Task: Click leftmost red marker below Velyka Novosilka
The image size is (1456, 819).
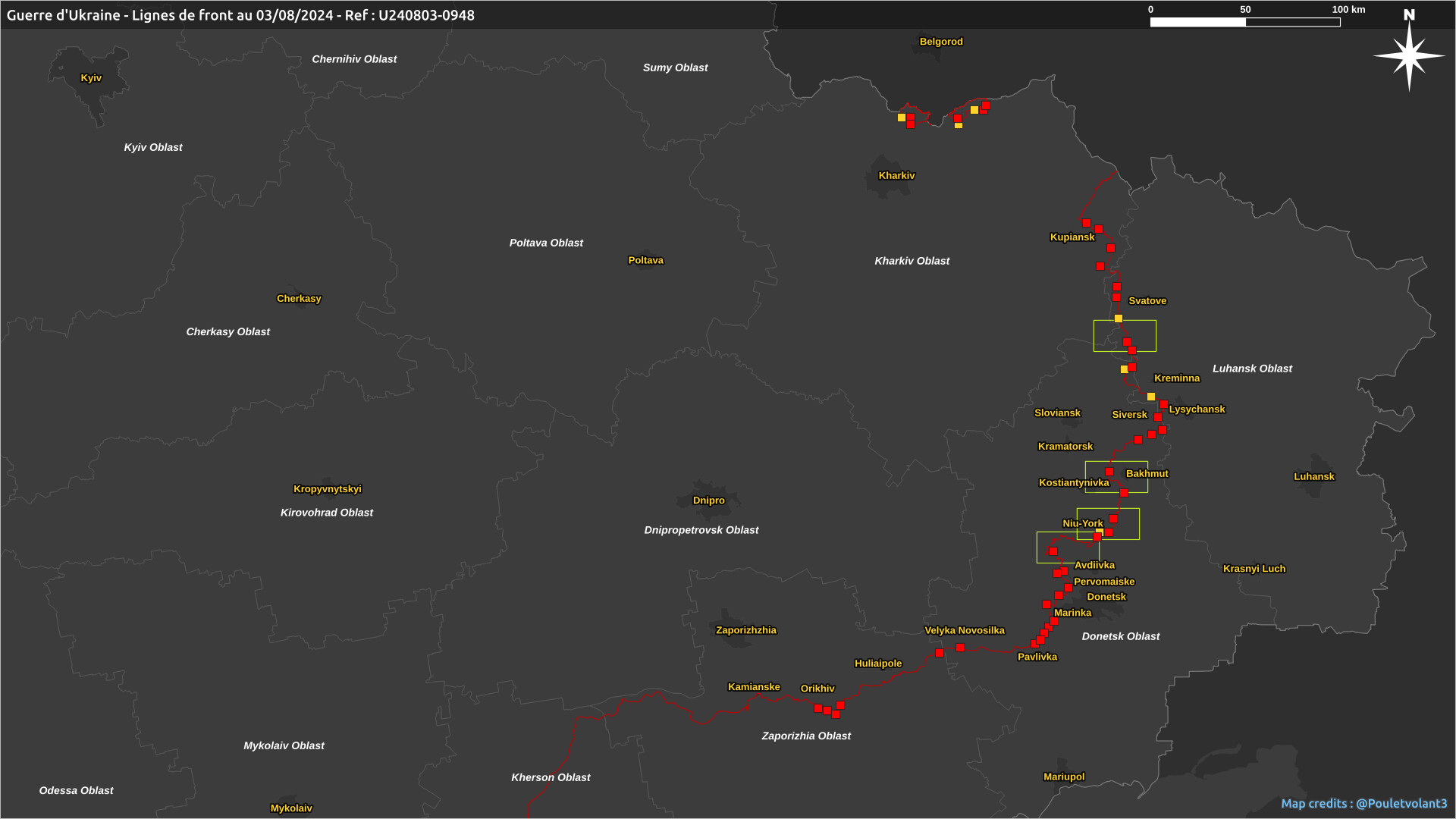Action: pos(940,653)
